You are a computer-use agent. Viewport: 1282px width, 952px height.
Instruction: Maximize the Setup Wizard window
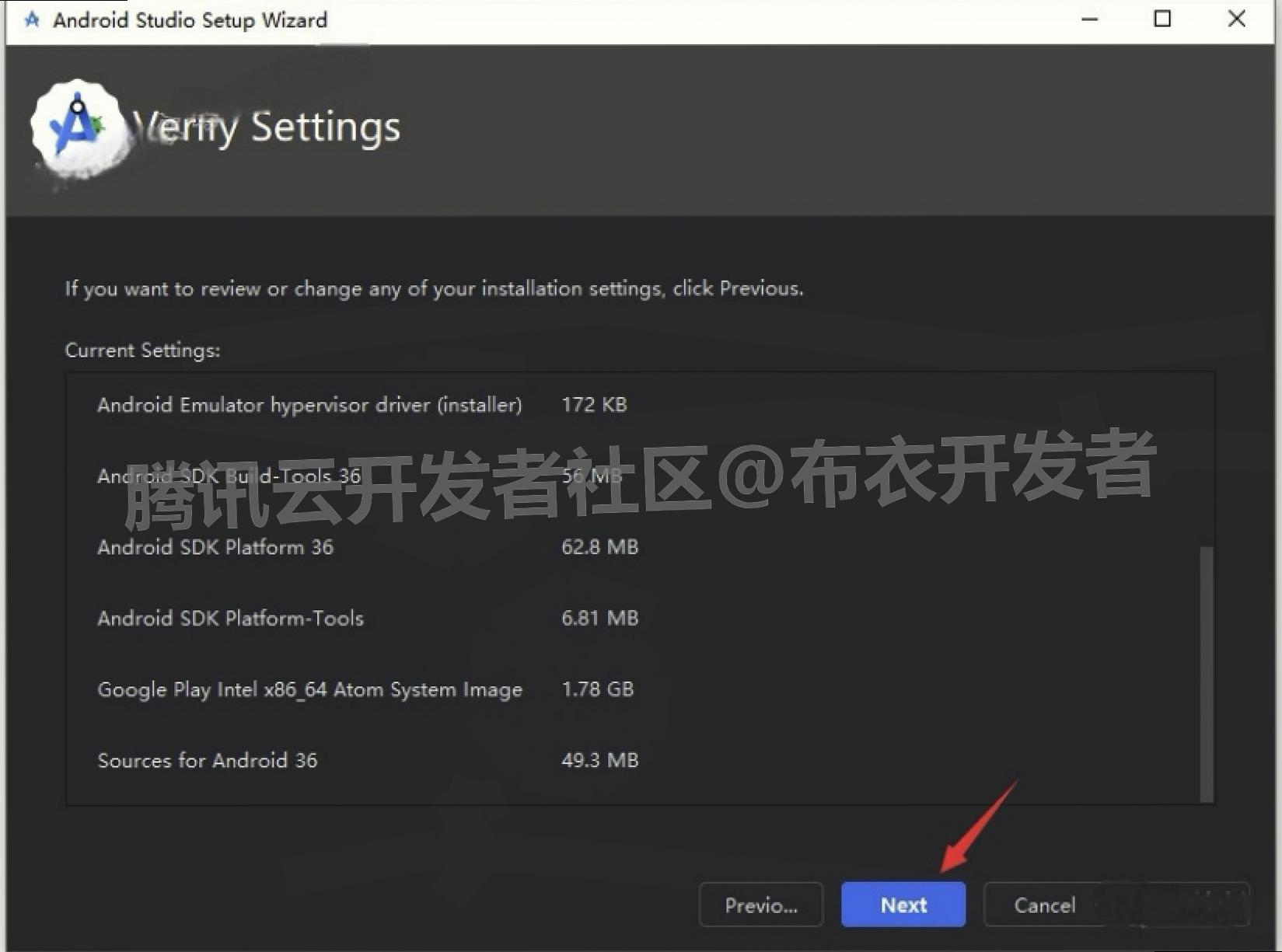(x=1162, y=19)
